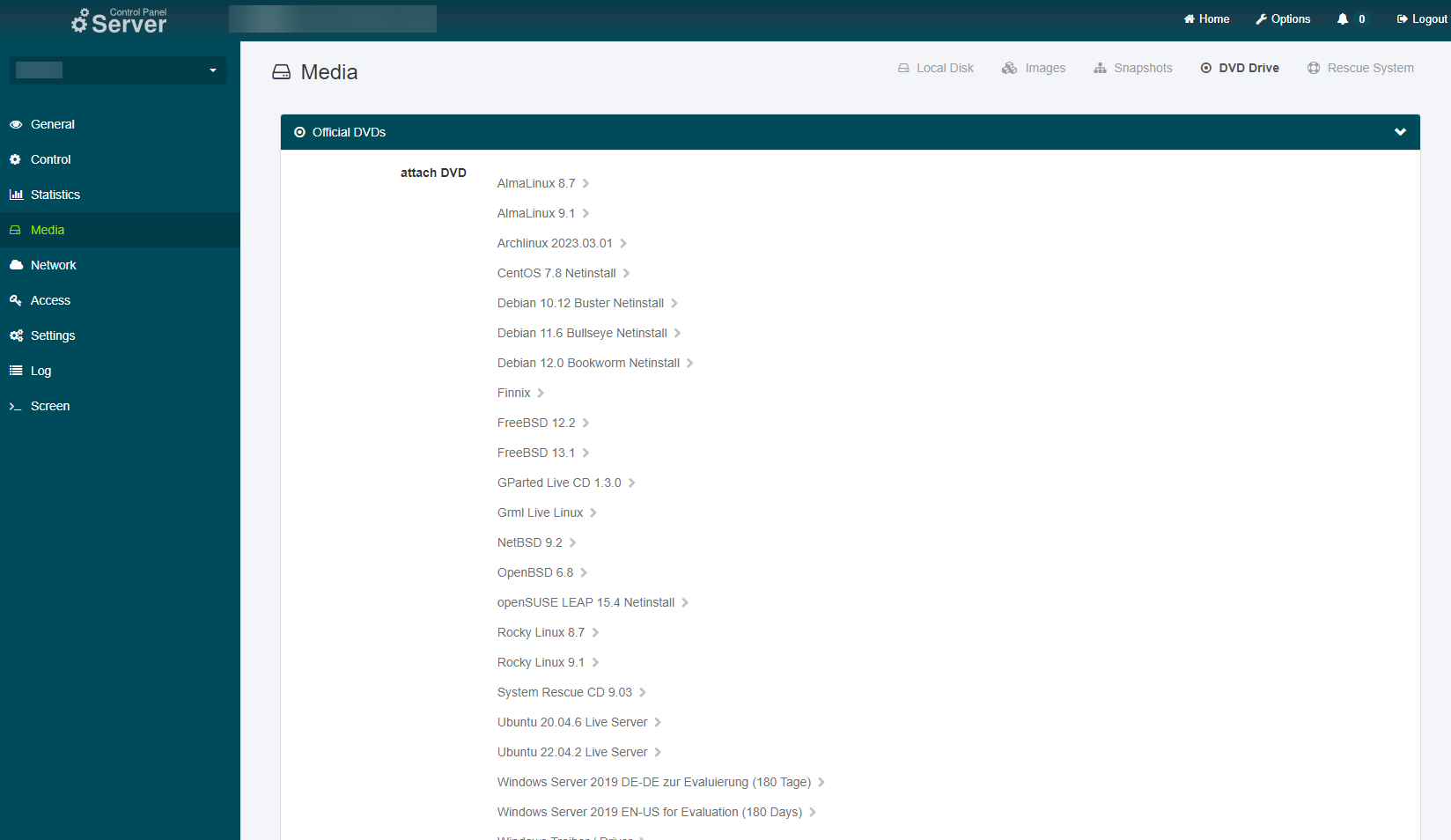The image size is (1451, 840).
Task: Attach Ubuntu 20.04.6 Live Server
Action: pyautogui.click(x=578, y=722)
